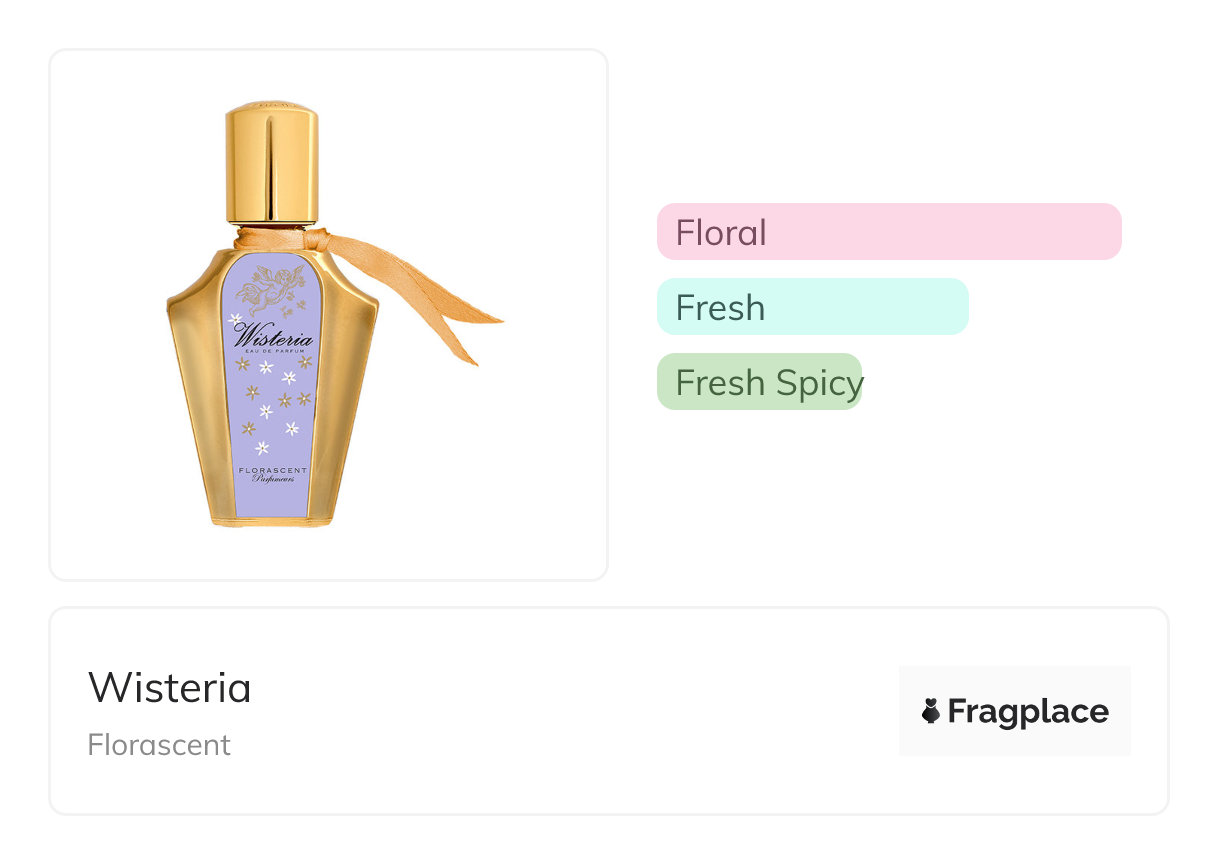Click the Fragplace perfume bottle logo icon

pos(931,711)
